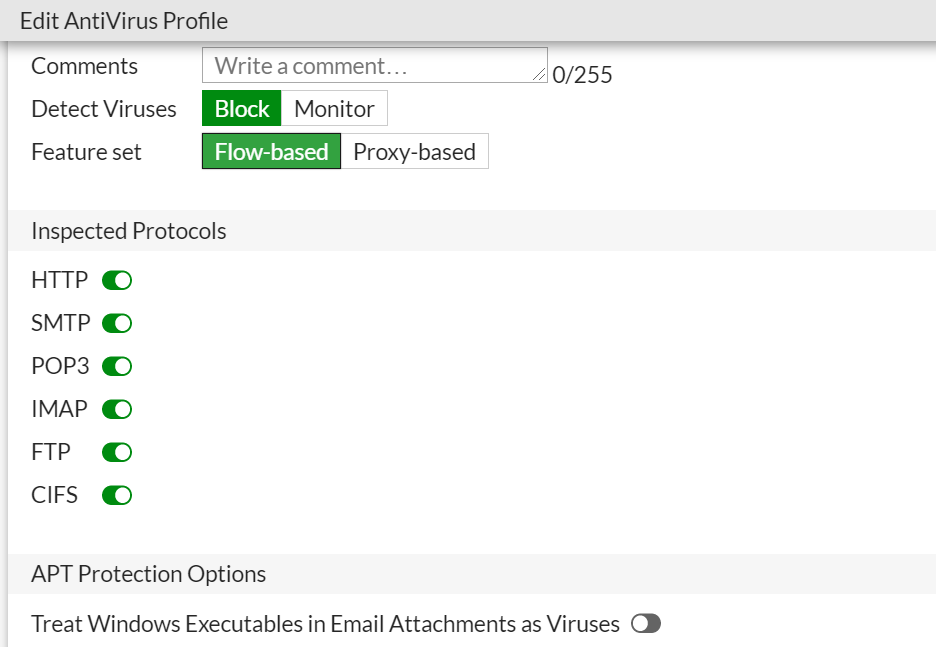
Task: Disable FTP protocol inspection
Action: pos(117,453)
